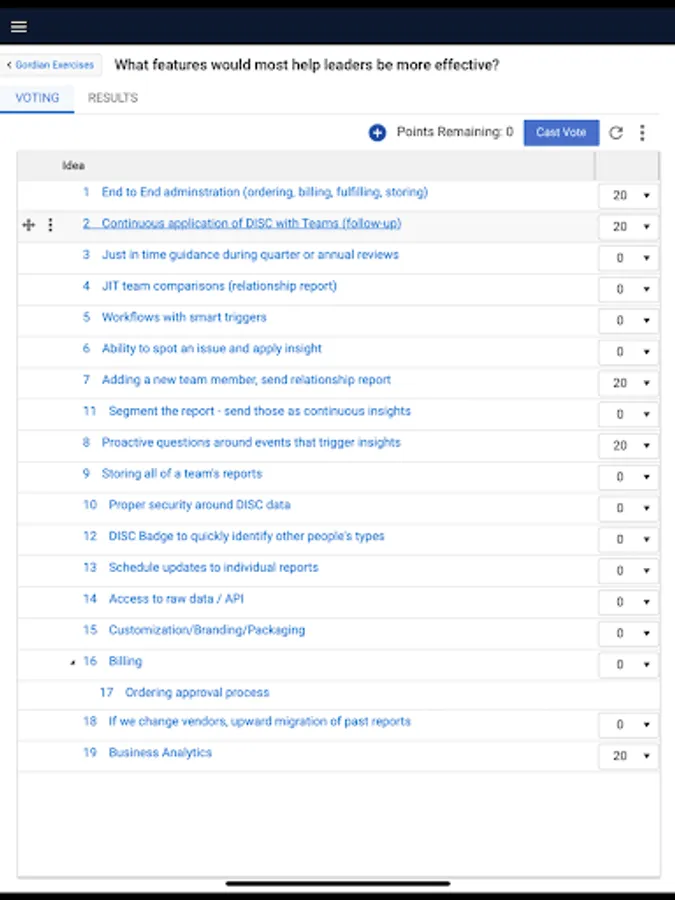Click idea Access to raw data / API
Viewport: 675px width, 900px height.
point(176,599)
